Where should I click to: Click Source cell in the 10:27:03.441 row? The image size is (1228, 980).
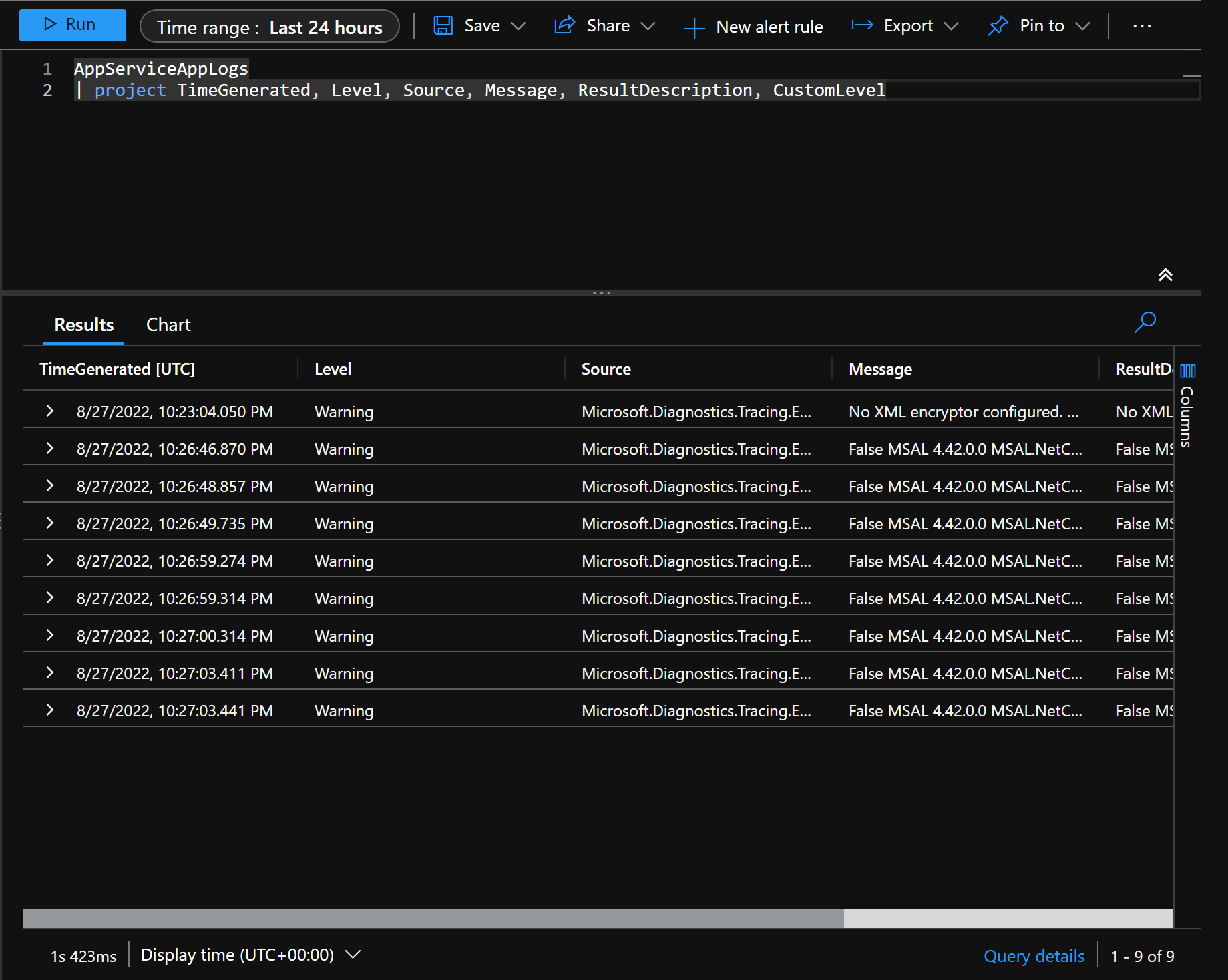(696, 711)
